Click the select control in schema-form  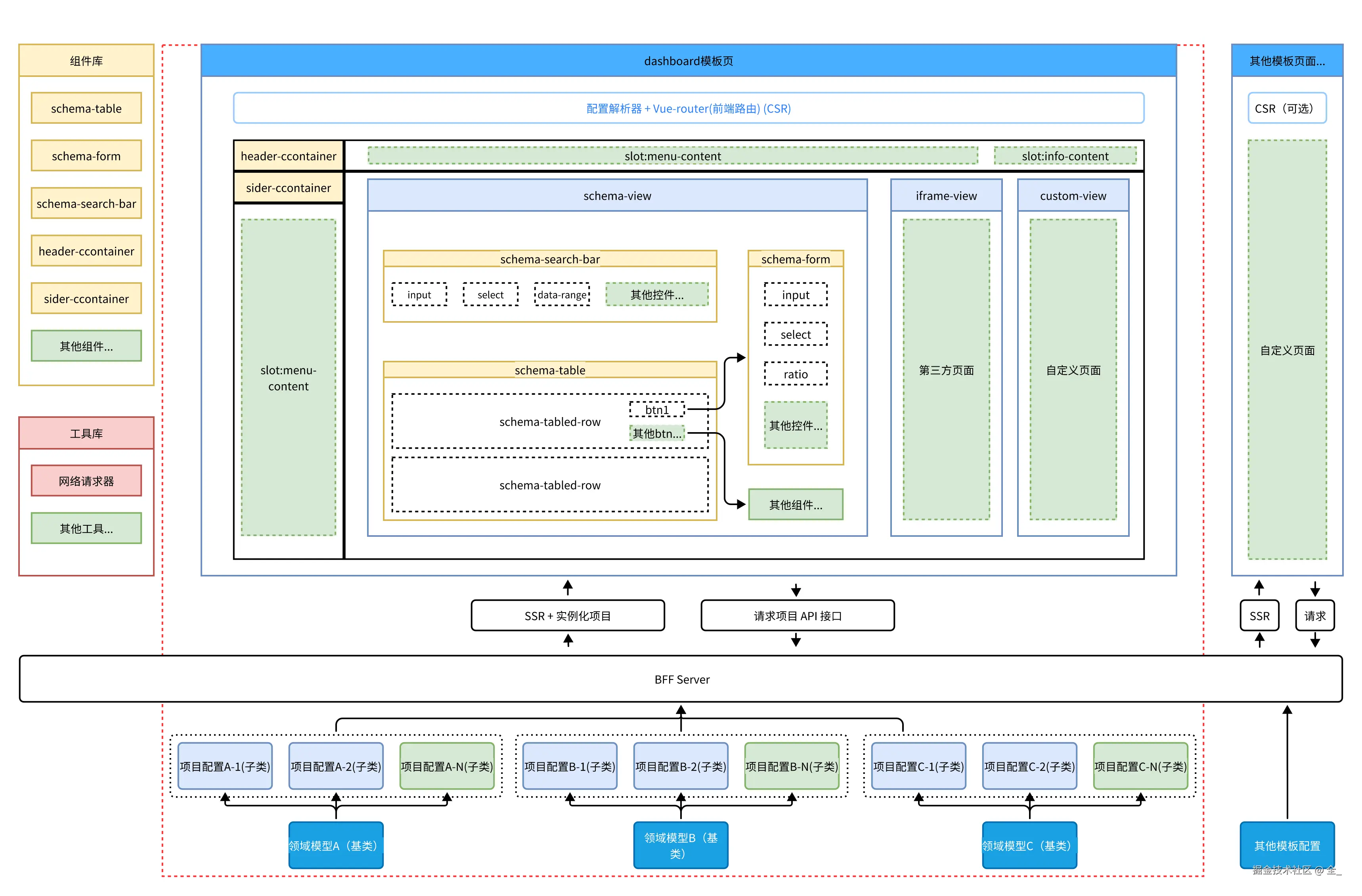click(x=795, y=334)
